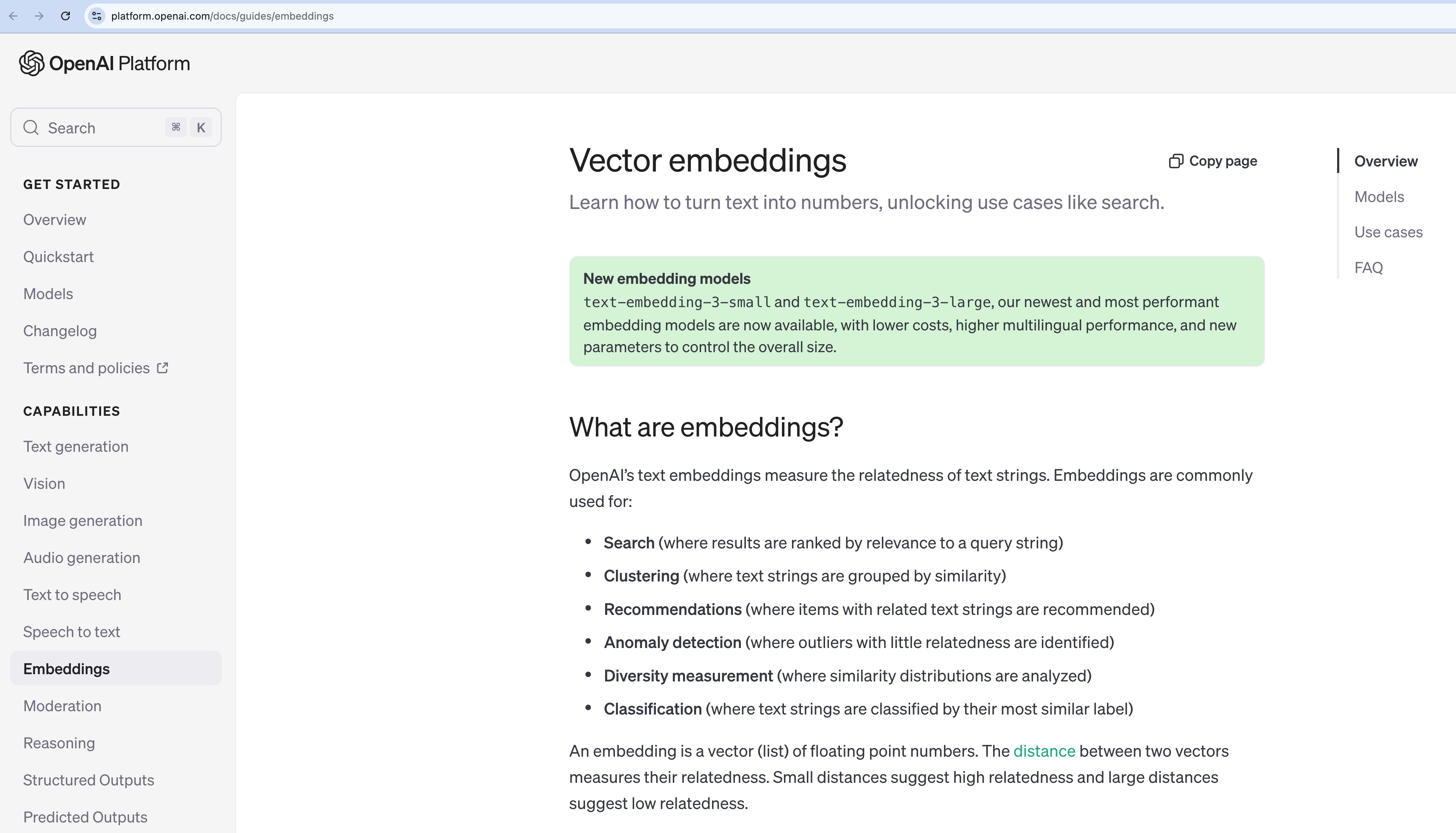Click the browser back arrow
The width and height of the screenshot is (1456, 833).
click(x=14, y=16)
